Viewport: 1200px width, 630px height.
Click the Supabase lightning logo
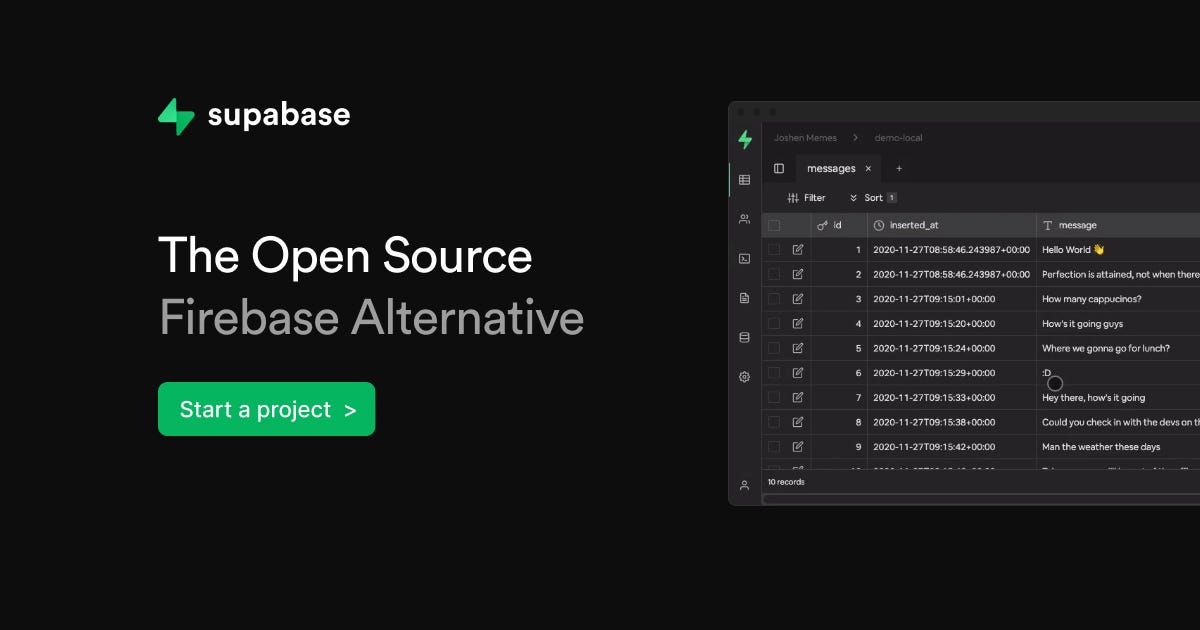click(744, 139)
